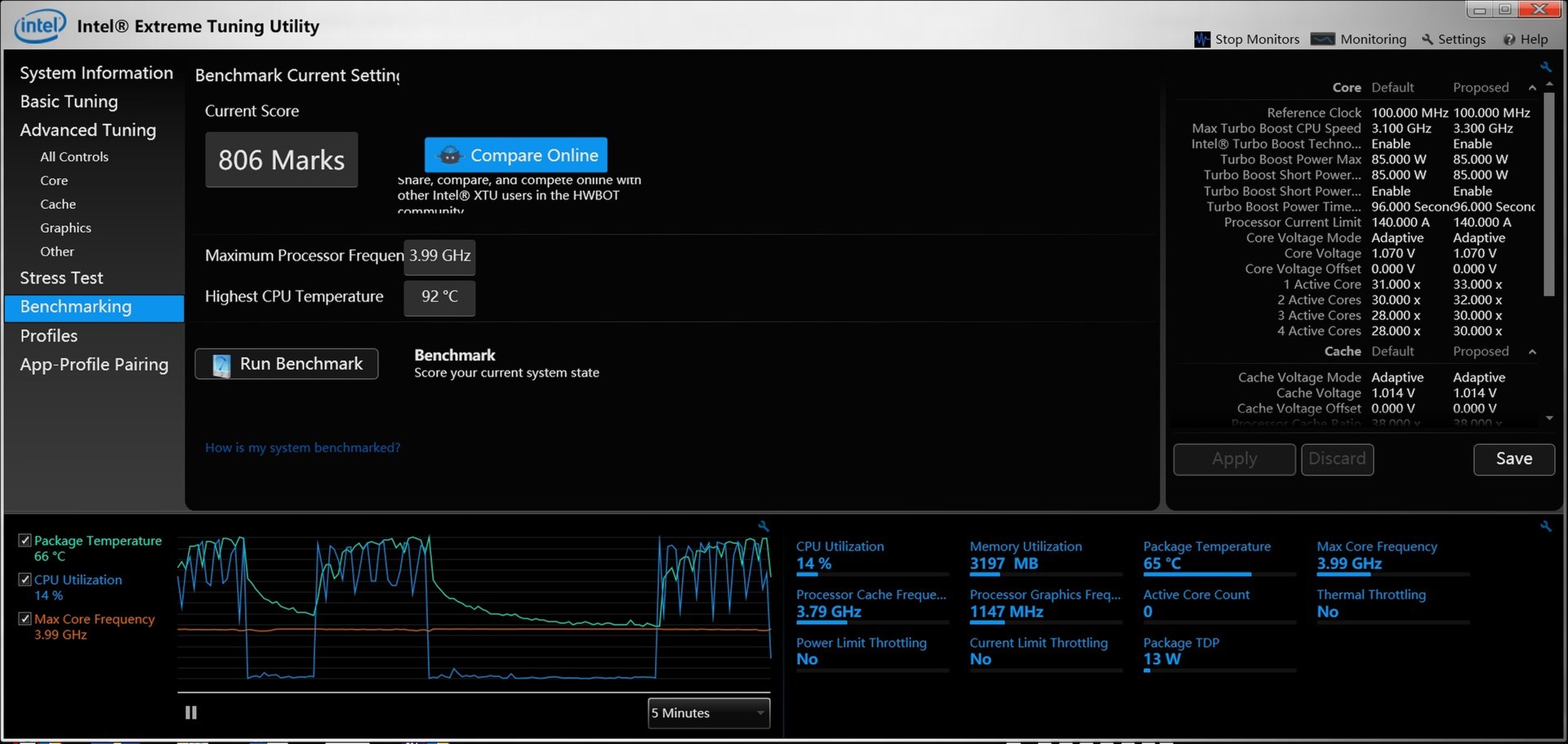Collapse the Core section chevron
Image resolution: width=1568 pixels, height=744 pixels.
point(1532,87)
